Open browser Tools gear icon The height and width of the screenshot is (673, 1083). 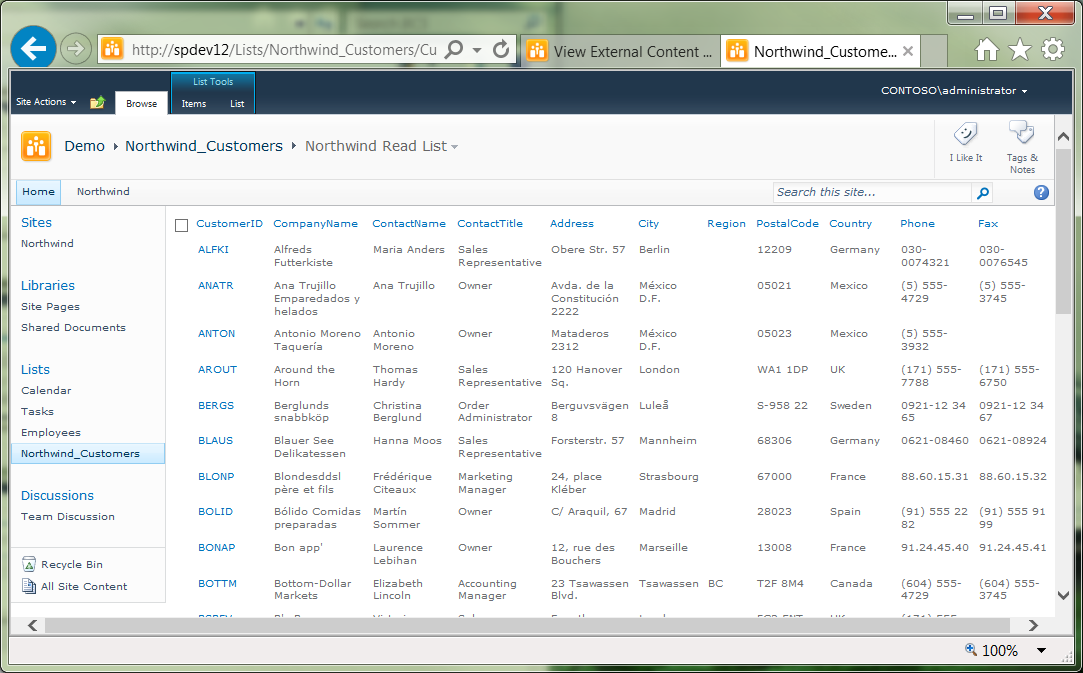(x=1053, y=49)
